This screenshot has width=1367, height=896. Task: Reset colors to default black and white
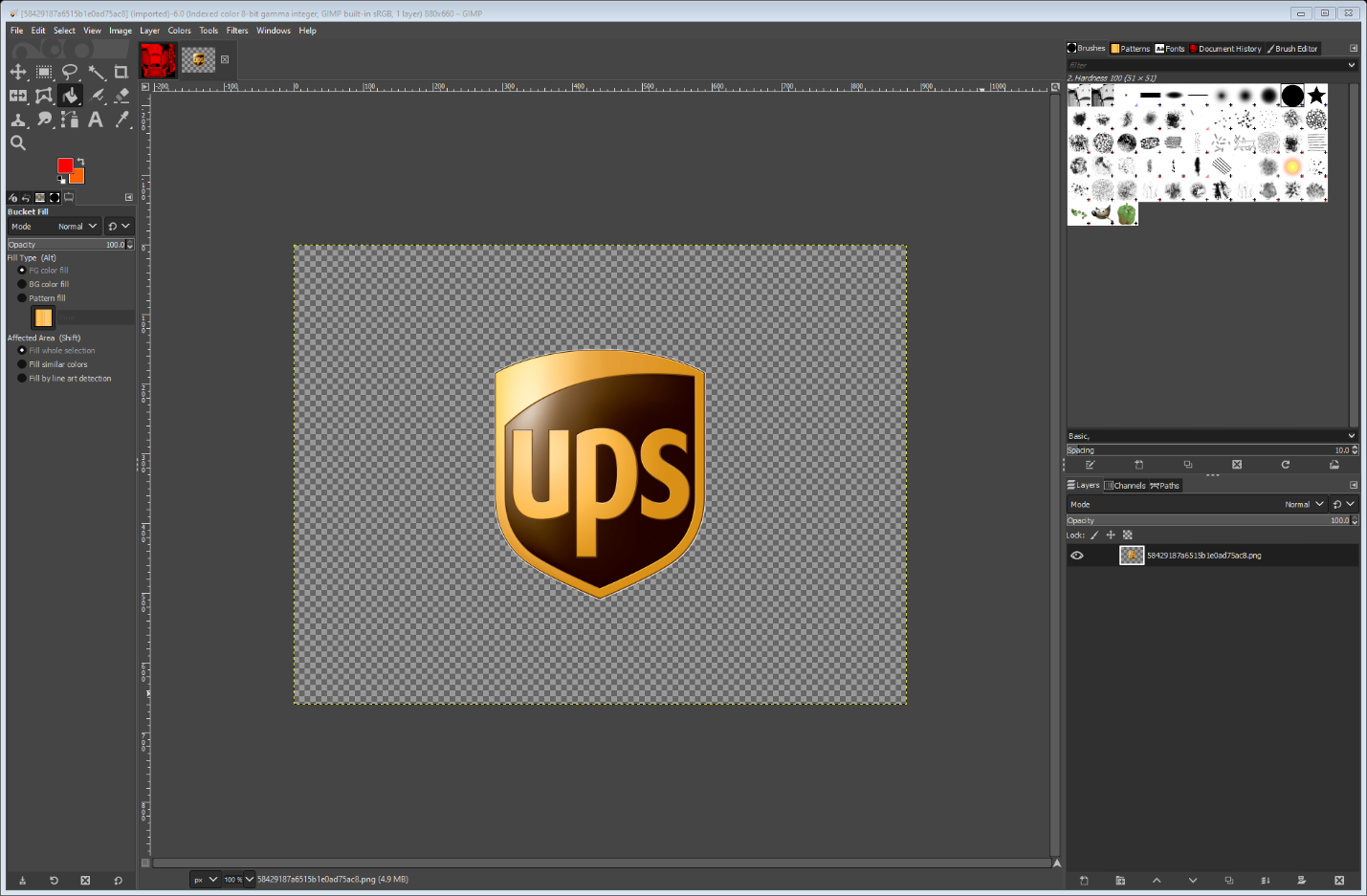point(61,180)
